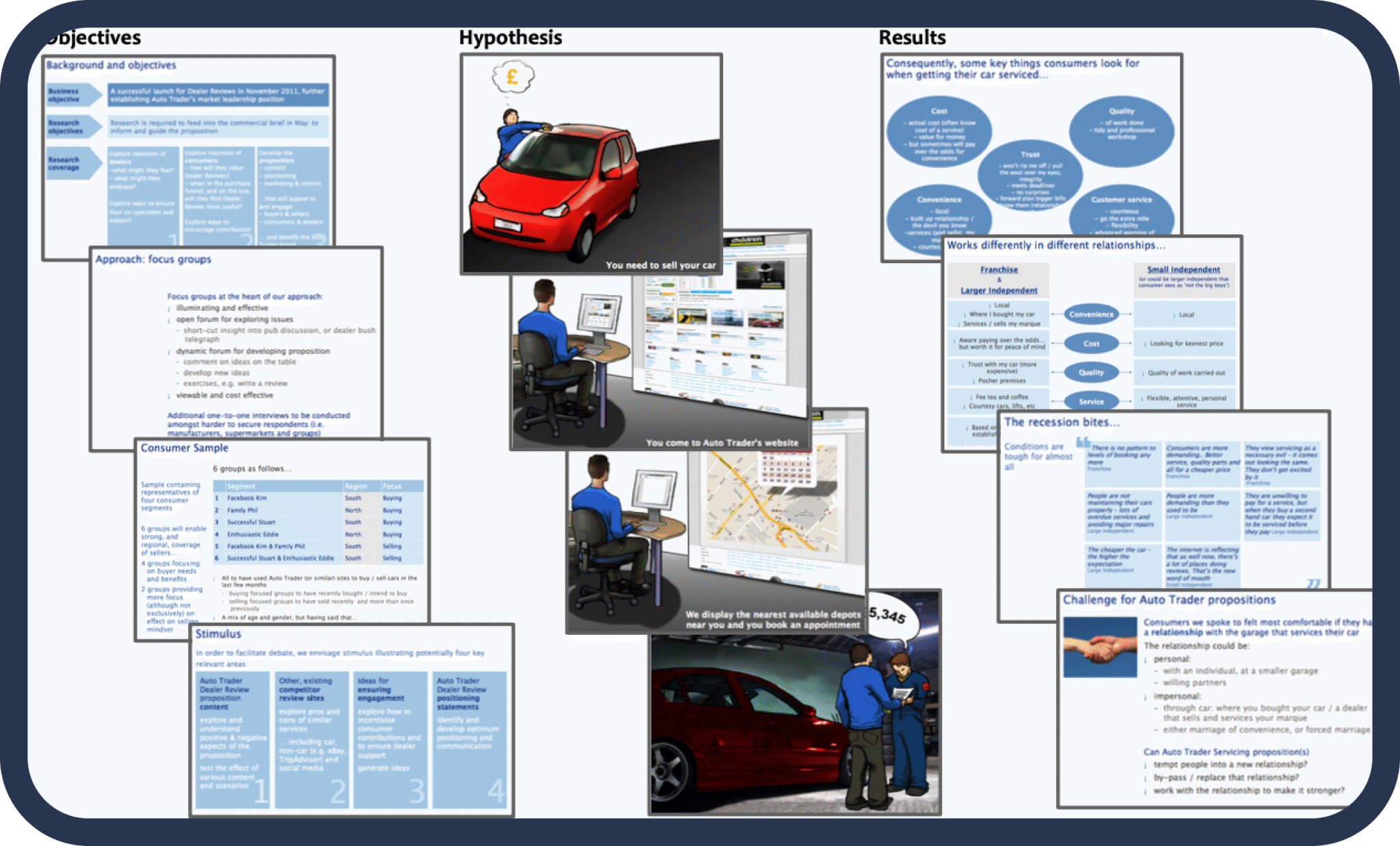Click Stimulus column 3, ideas for ensuring engagement

pos(390,739)
